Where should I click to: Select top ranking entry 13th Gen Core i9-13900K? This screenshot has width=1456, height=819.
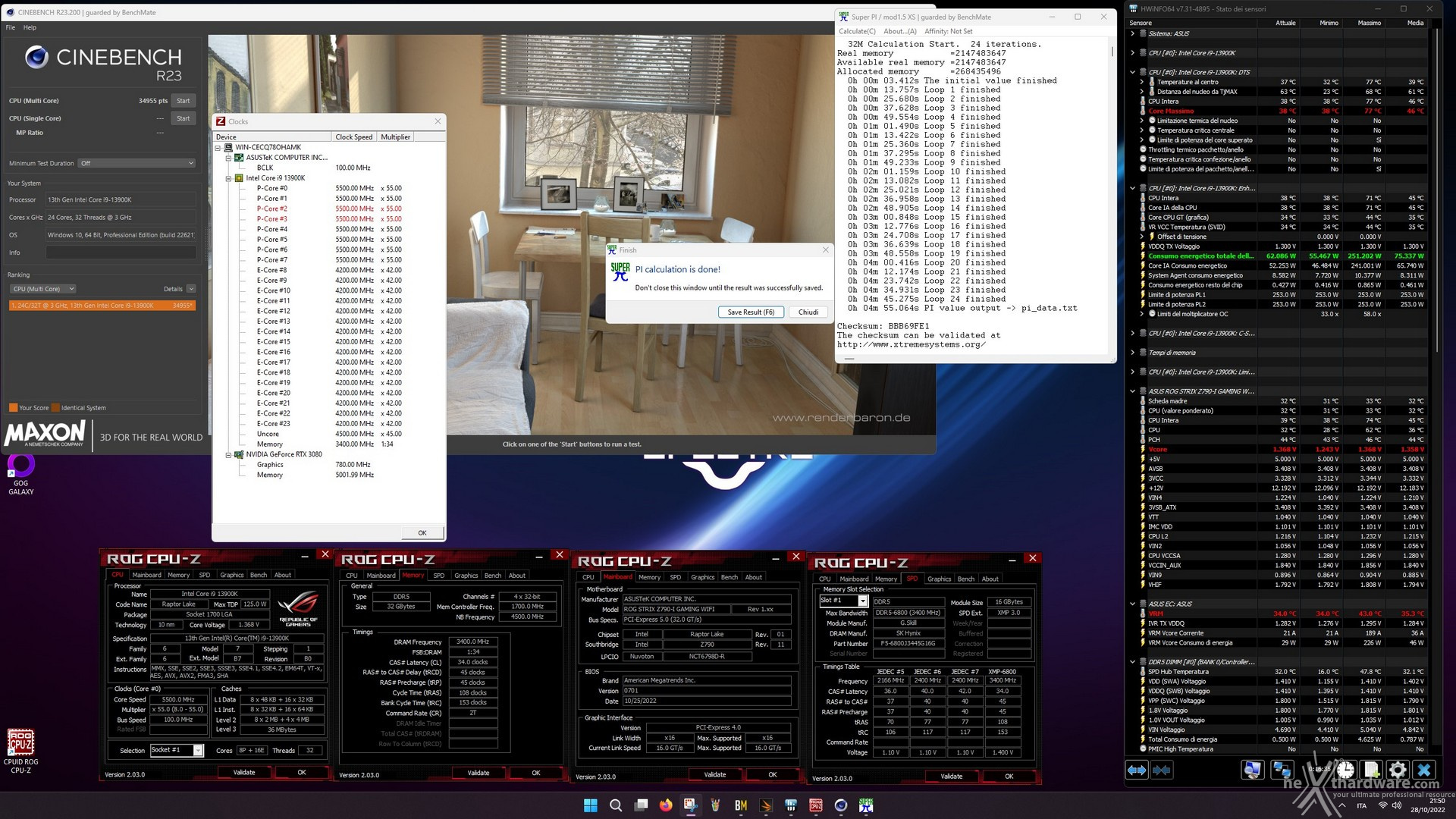pyautogui.click(x=102, y=306)
